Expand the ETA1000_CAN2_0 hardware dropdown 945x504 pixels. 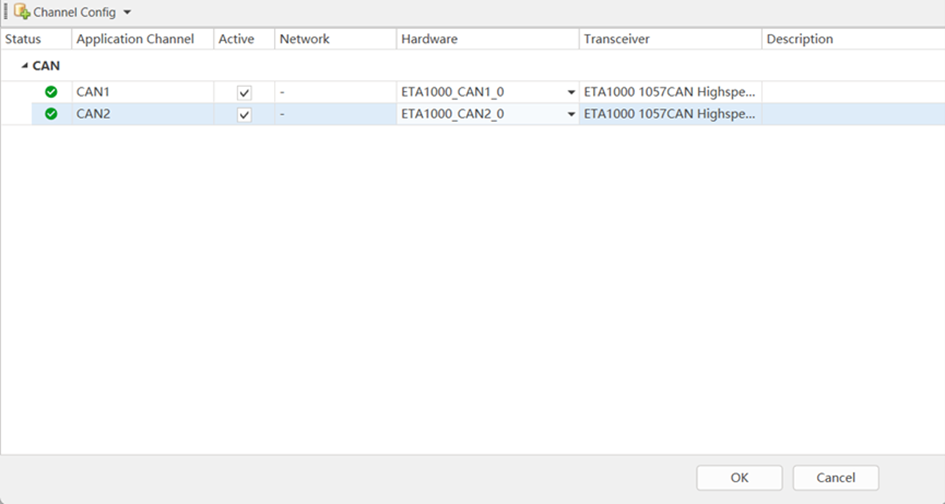pyautogui.click(x=571, y=114)
